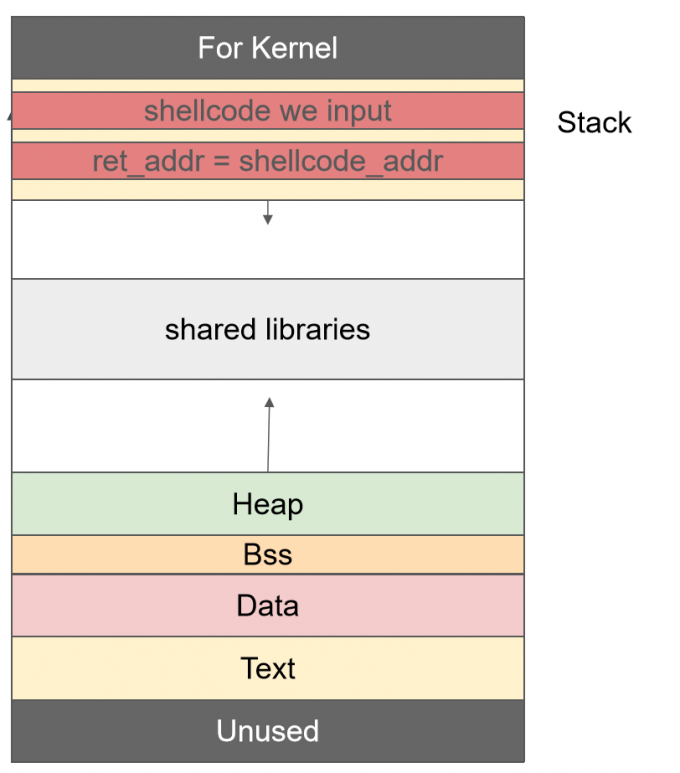
Task: Click the shared libraries region
Action: click(268, 329)
